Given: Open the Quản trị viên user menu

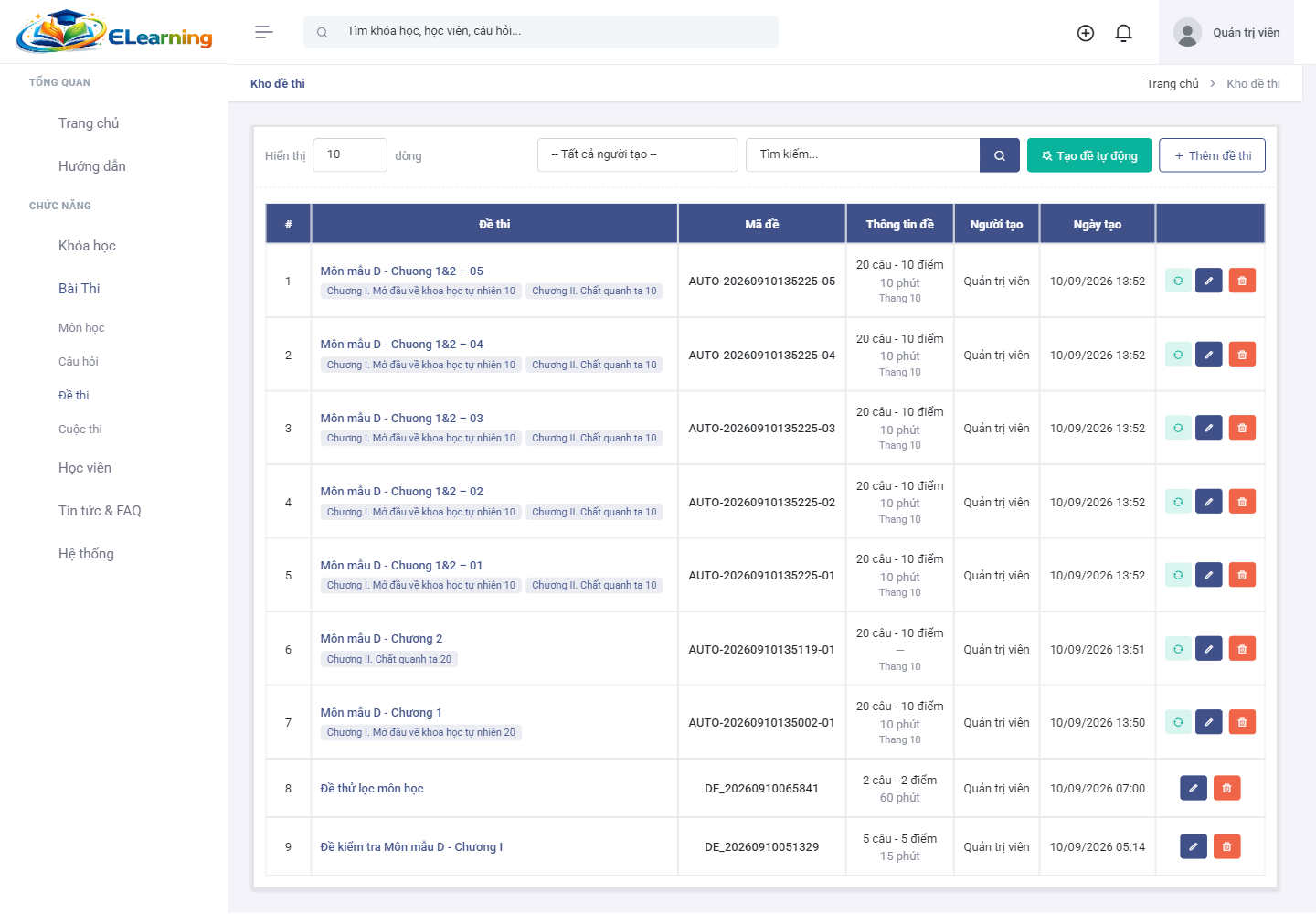Looking at the screenshot, I should click(x=1226, y=33).
